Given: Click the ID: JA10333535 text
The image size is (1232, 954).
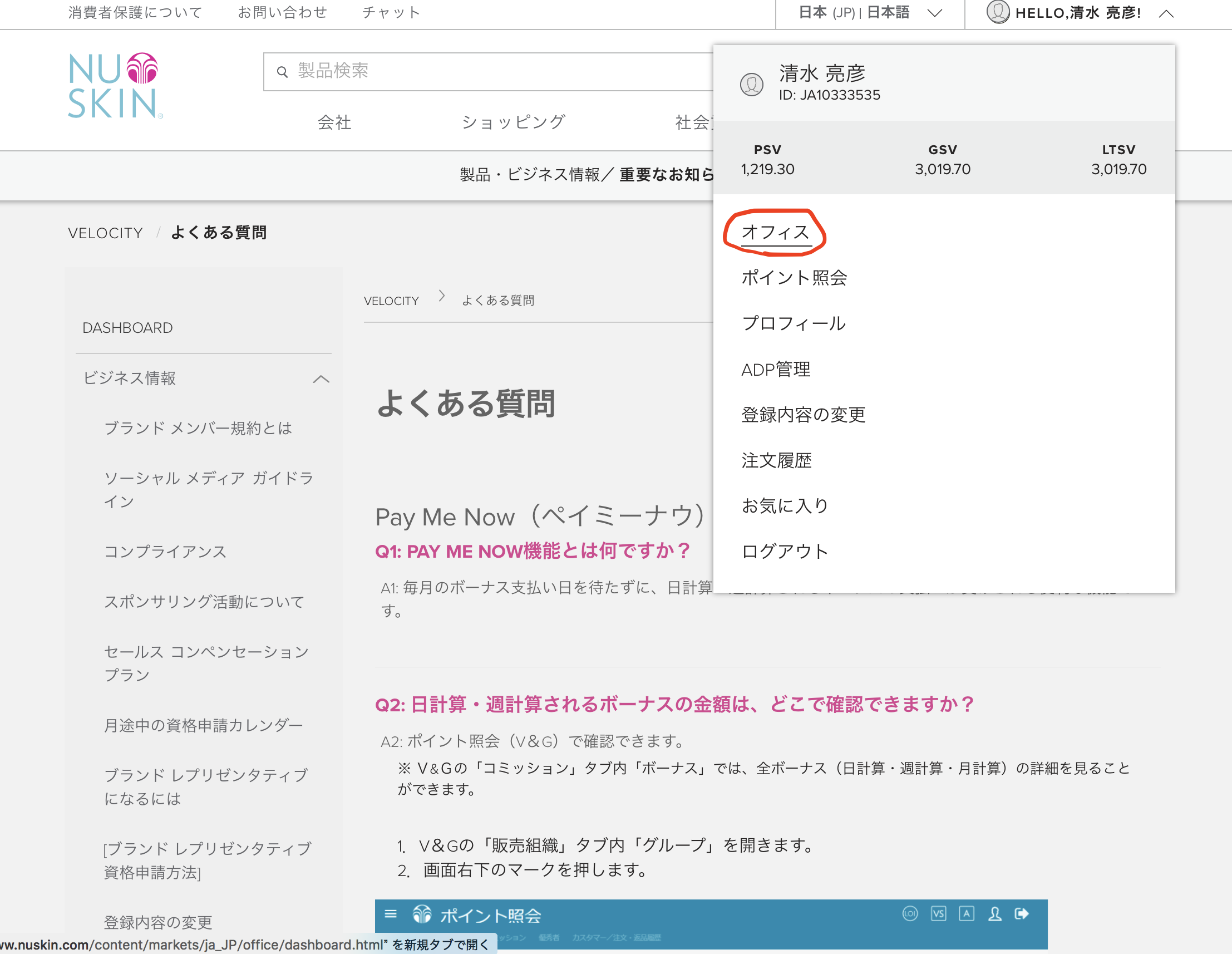Looking at the screenshot, I should tap(829, 95).
